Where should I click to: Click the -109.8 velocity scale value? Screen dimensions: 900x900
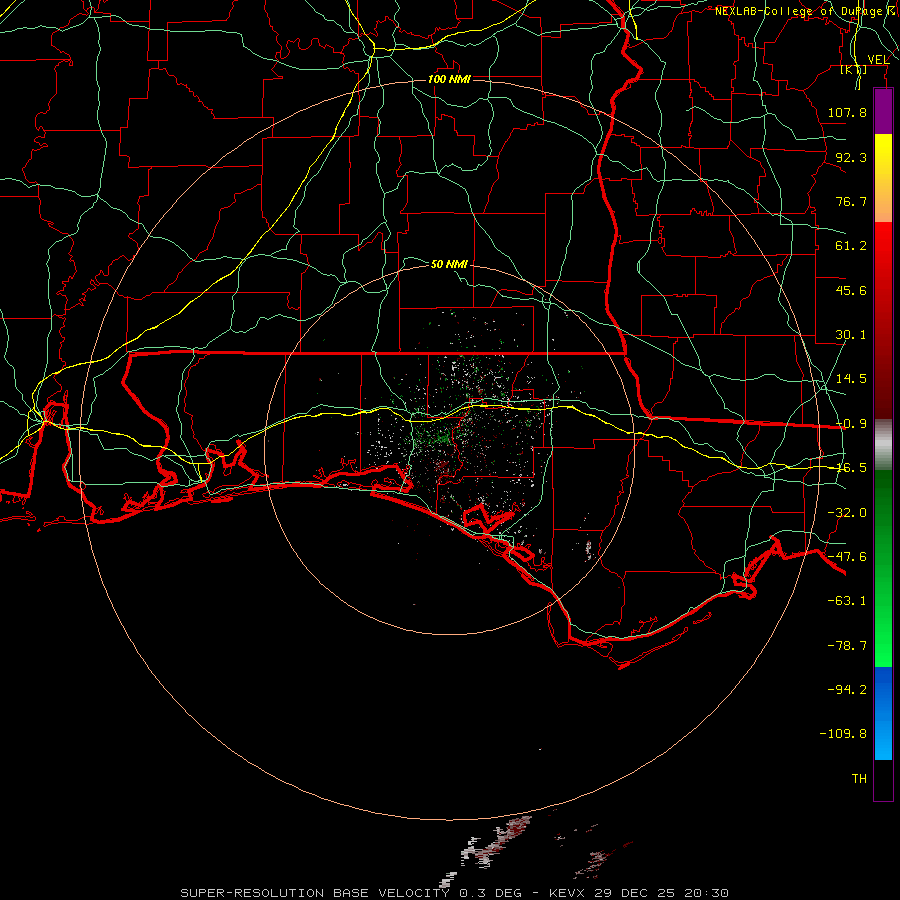click(843, 734)
